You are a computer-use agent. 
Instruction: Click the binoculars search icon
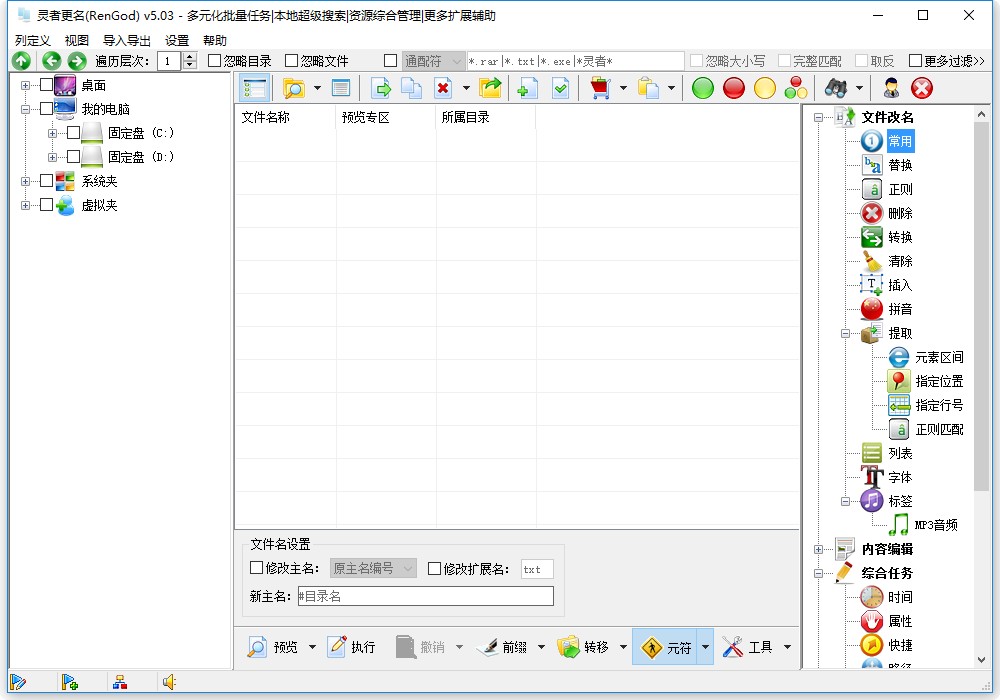pos(836,88)
